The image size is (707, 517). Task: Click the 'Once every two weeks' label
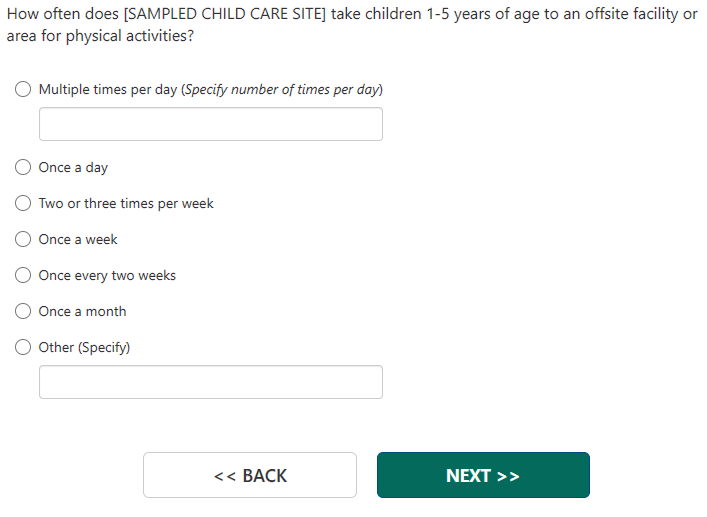tap(107, 275)
